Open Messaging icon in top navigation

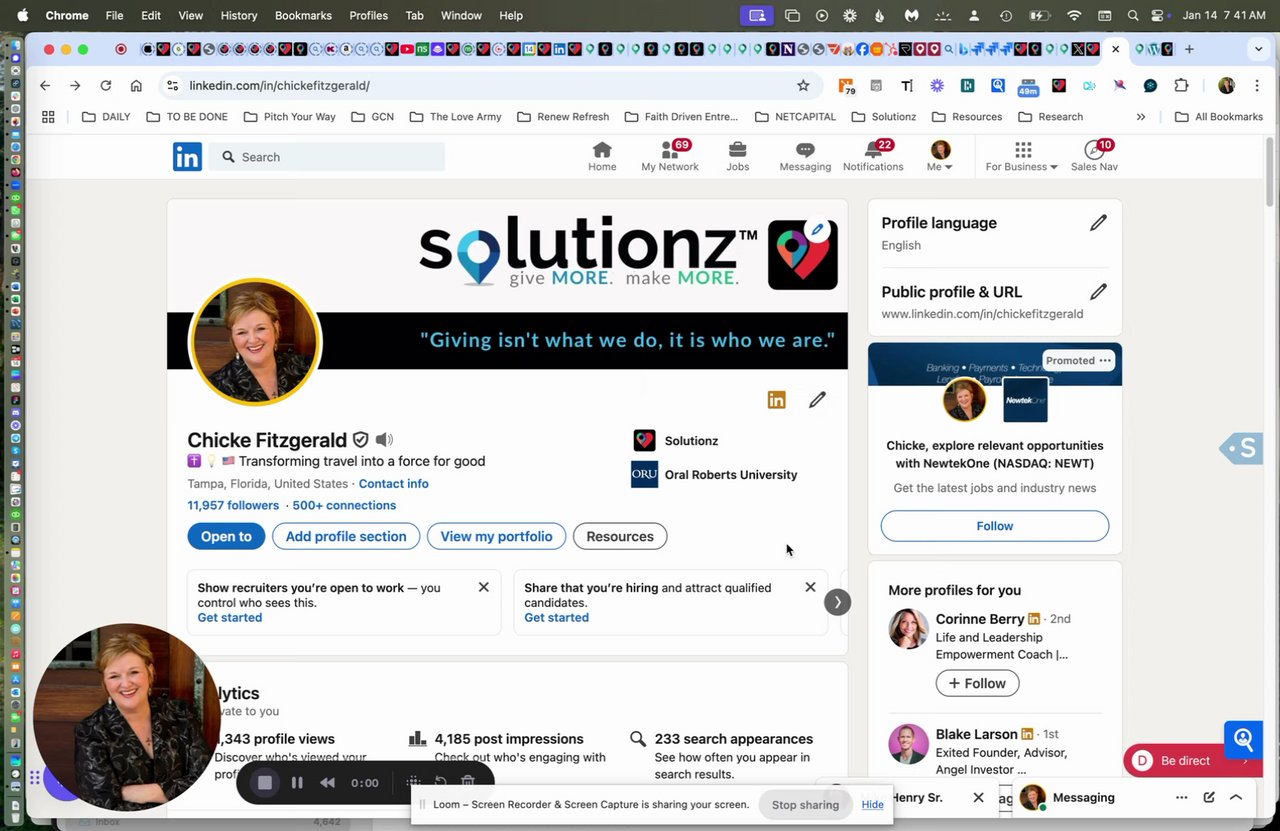[805, 150]
